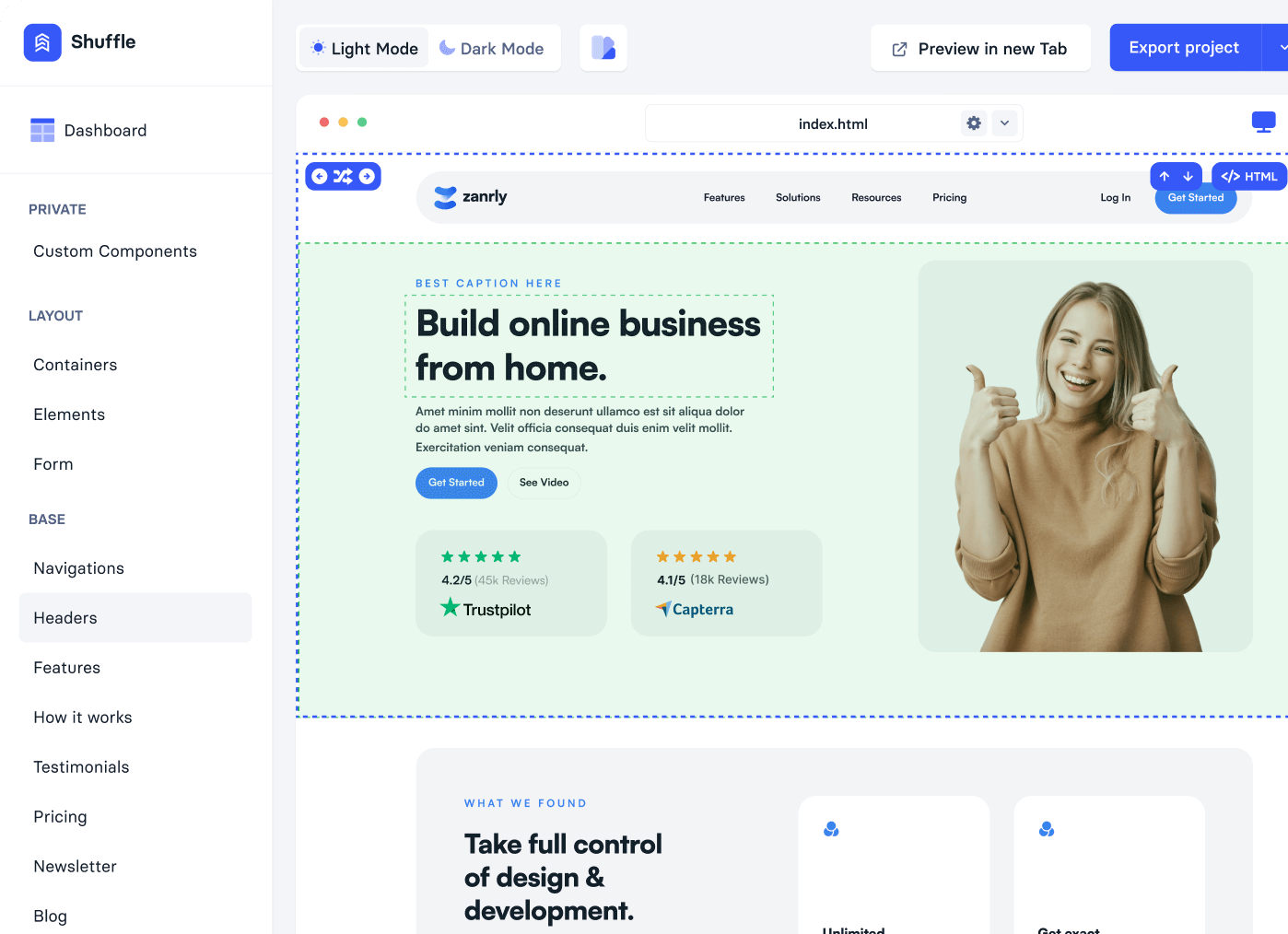Viewport: 1288px width, 934px height.
Task: Click Export project button
Action: tap(1184, 47)
